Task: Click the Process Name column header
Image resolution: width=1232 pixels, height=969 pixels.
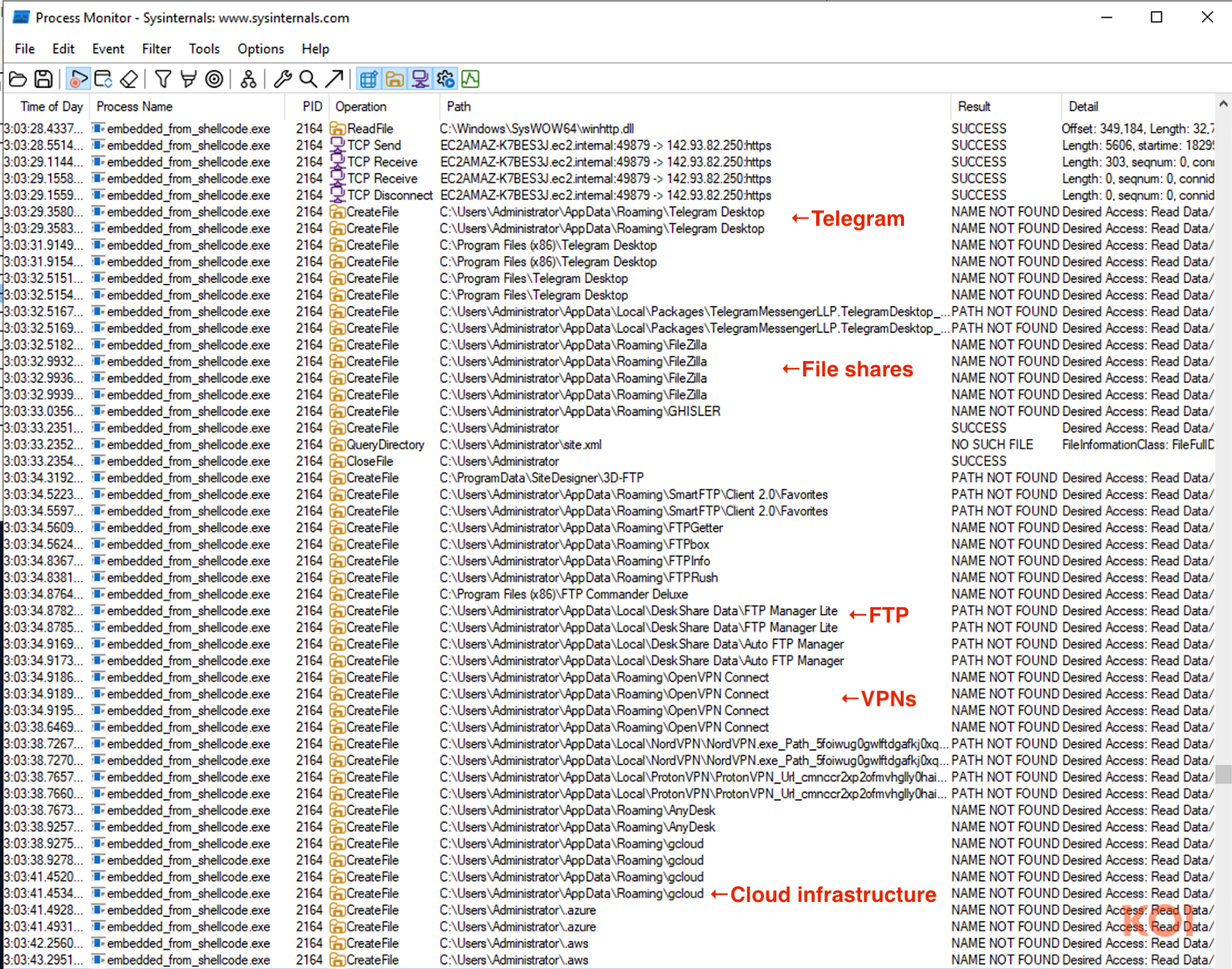Action: [188, 106]
